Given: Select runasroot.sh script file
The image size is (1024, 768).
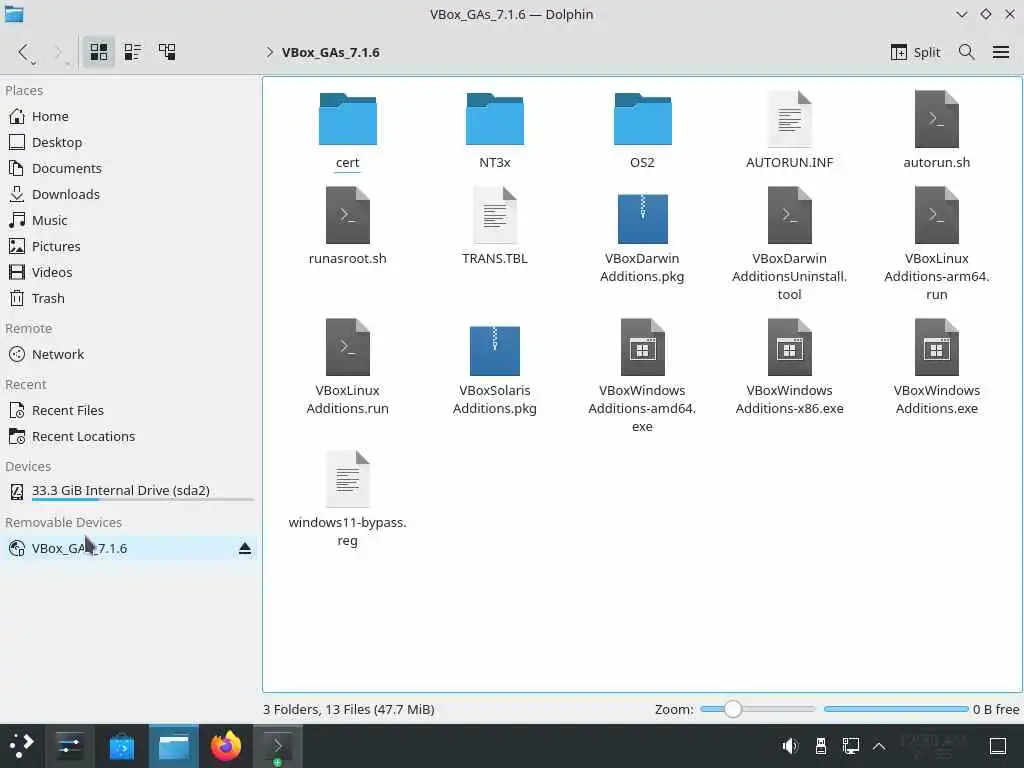Looking at the screenshot, I should point(347,227).
